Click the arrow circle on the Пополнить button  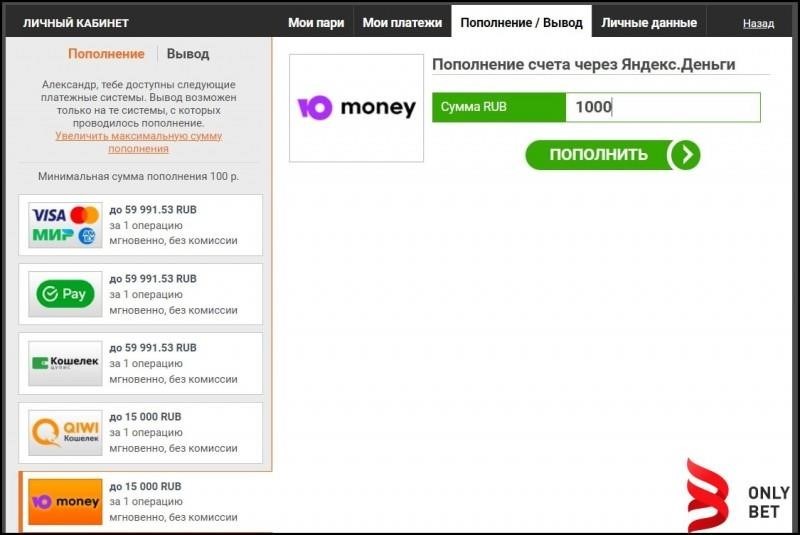[686, 155]
